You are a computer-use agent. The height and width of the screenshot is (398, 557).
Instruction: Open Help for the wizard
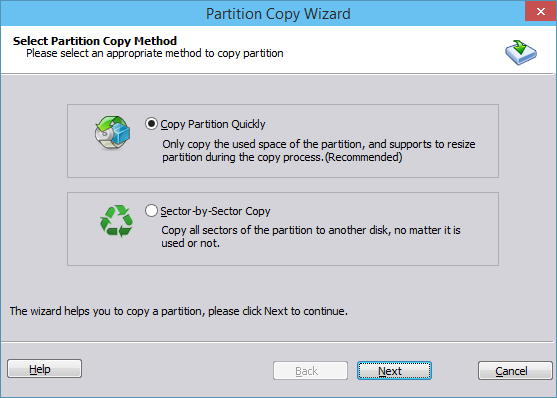(x=44, y=369)
